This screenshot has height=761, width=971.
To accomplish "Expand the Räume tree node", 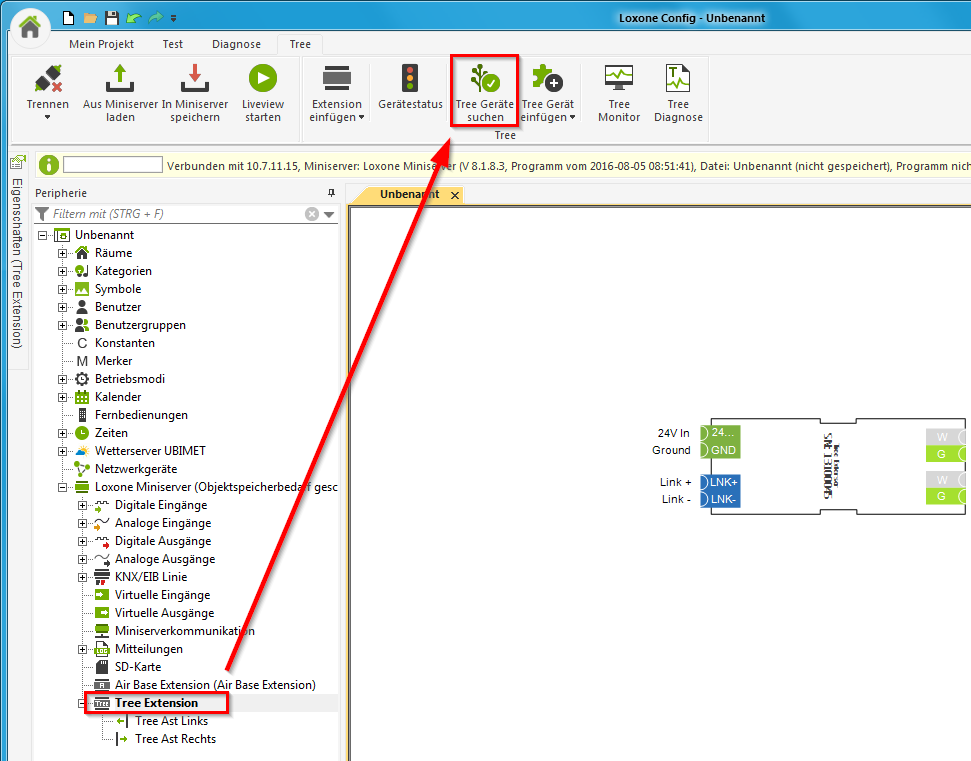I will pyautogui.click(x=63, y=253).
